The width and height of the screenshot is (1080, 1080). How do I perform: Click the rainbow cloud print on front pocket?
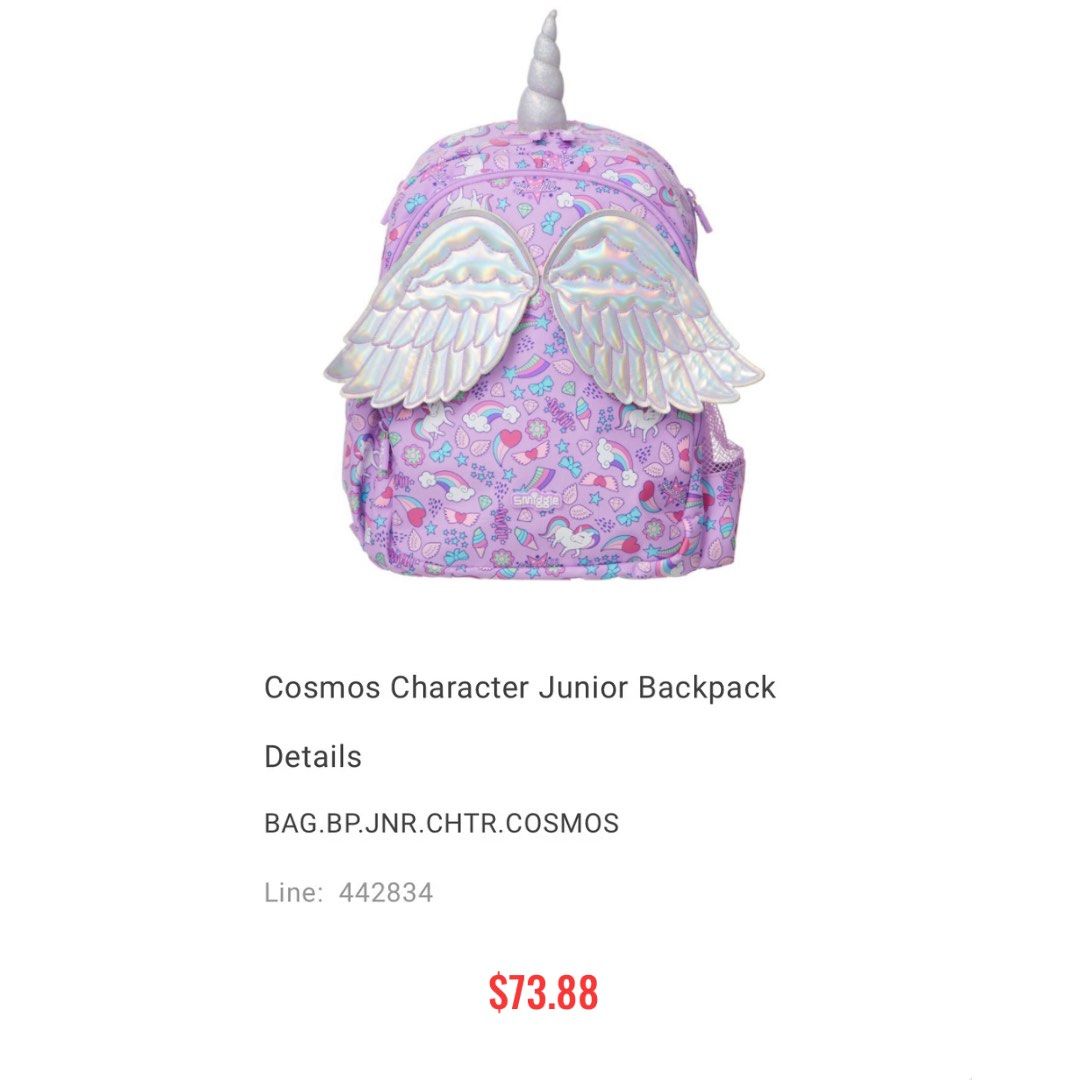click(493, 415)
